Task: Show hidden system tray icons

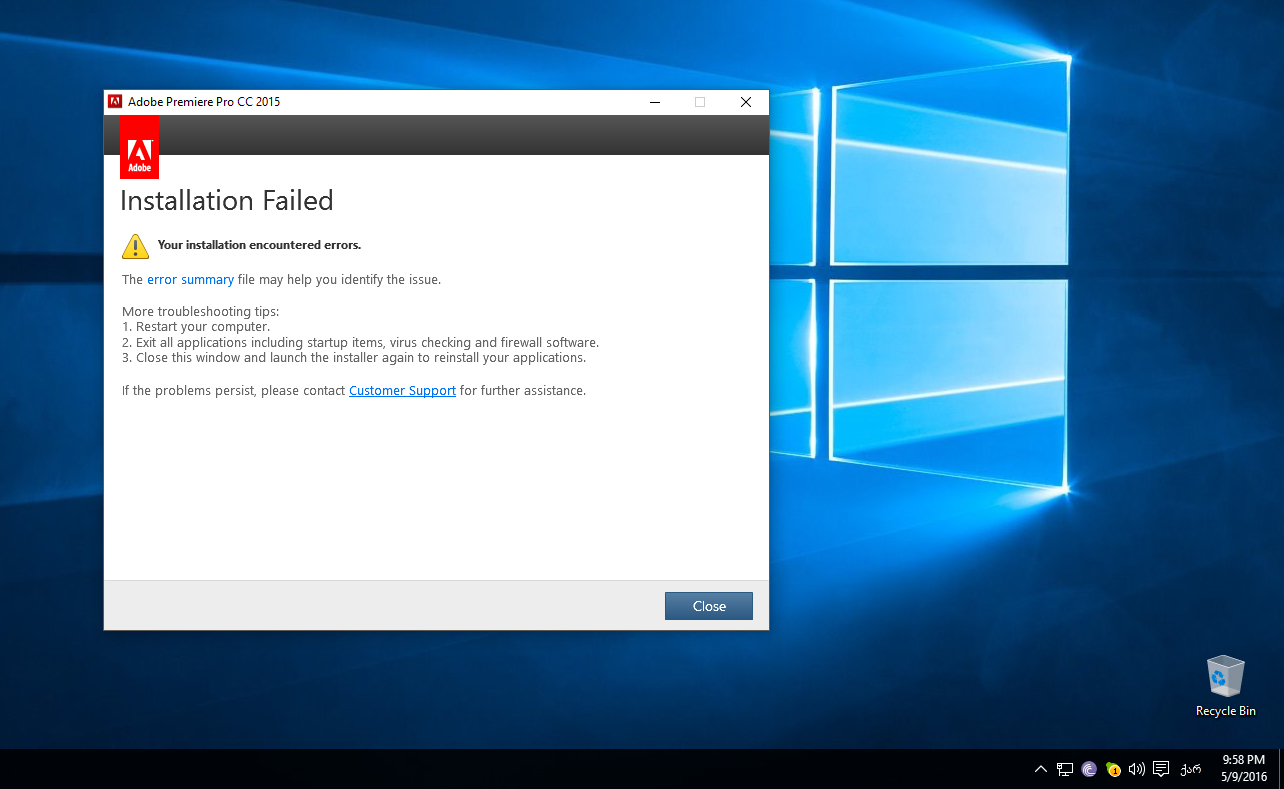Action: point(1040,769)
